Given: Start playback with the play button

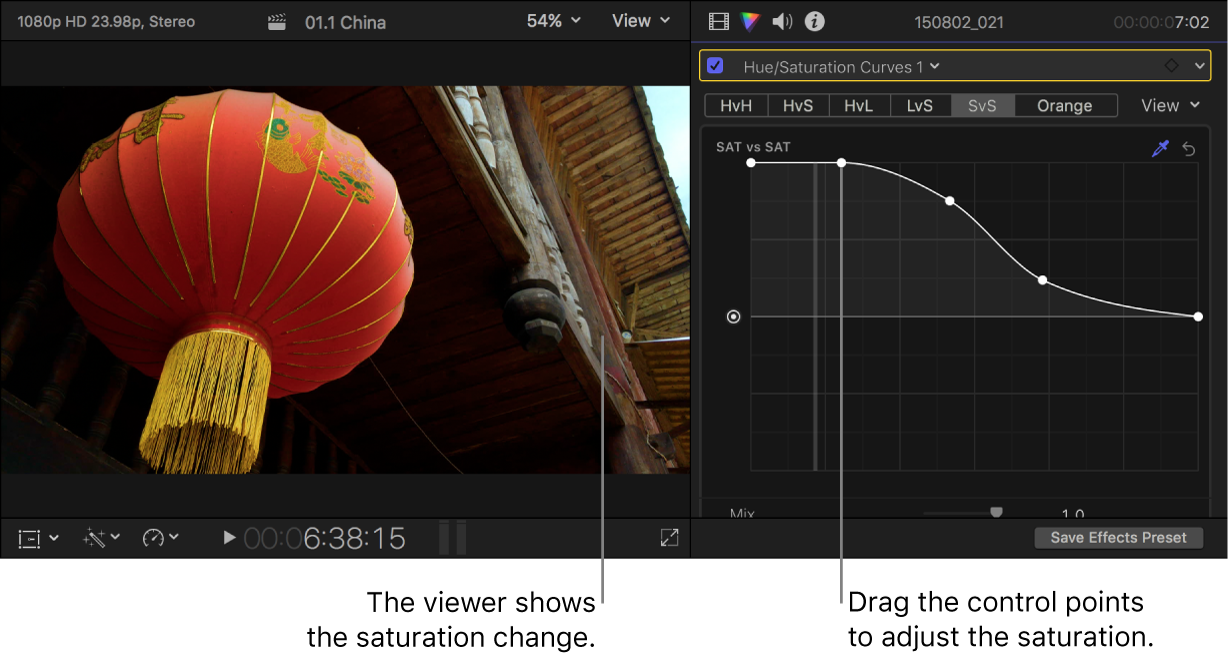Looking at the screenshot, I should (229, 537).
